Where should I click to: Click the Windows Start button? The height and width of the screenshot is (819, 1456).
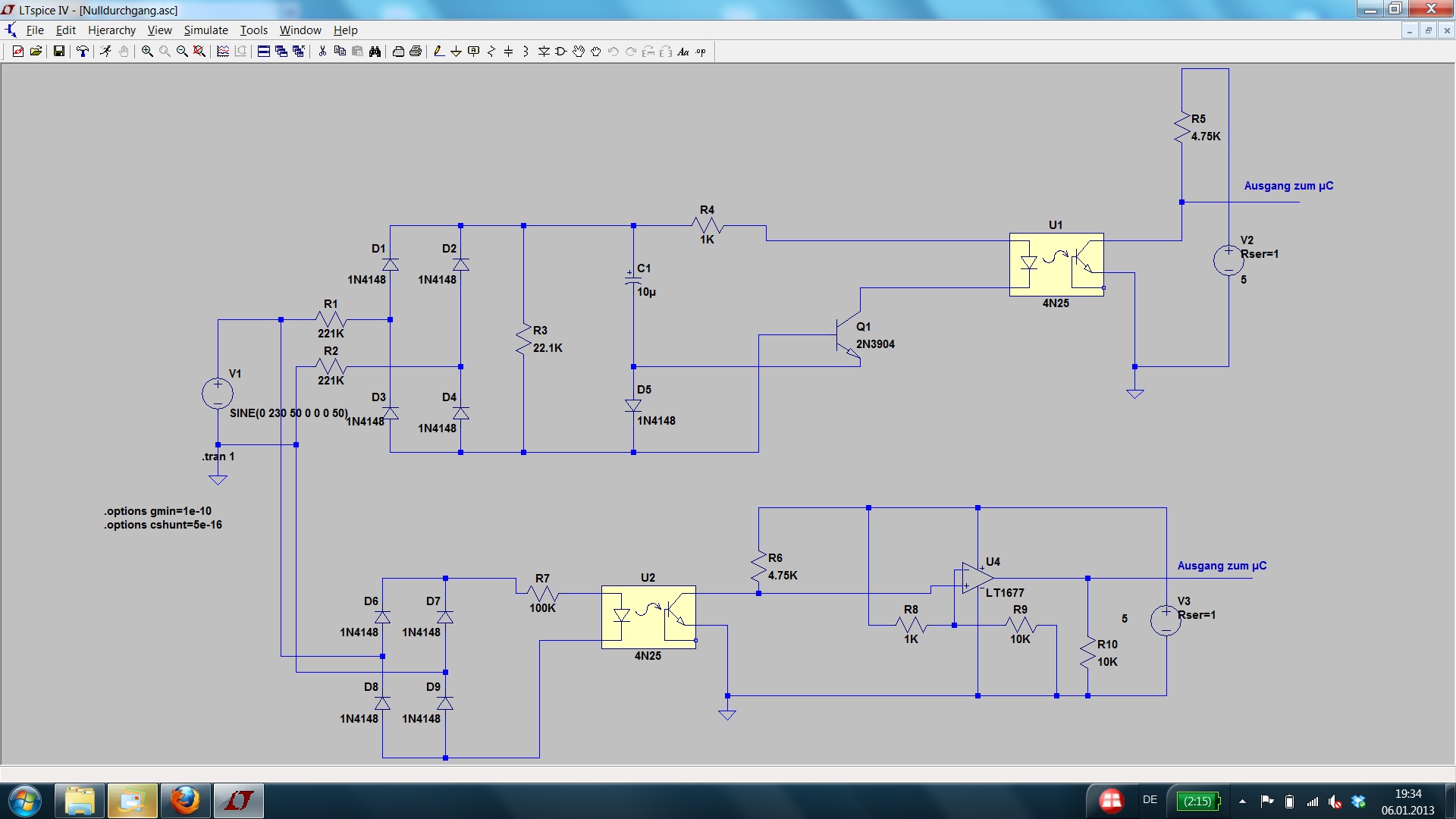tap(24, 801)
